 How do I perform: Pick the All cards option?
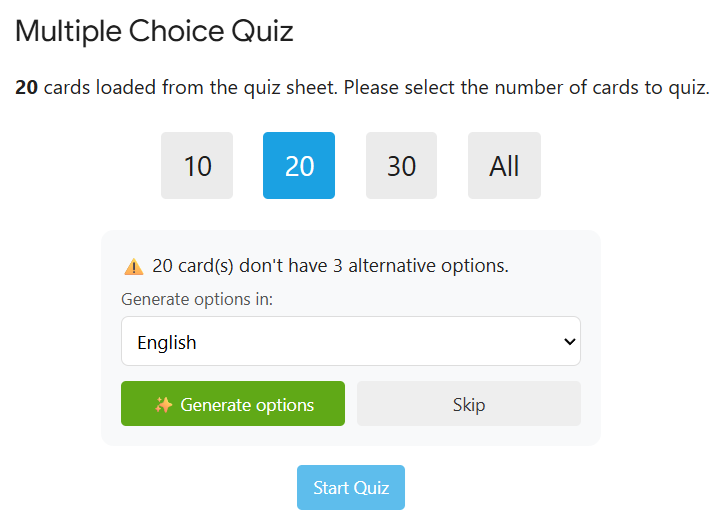[504, 165]
